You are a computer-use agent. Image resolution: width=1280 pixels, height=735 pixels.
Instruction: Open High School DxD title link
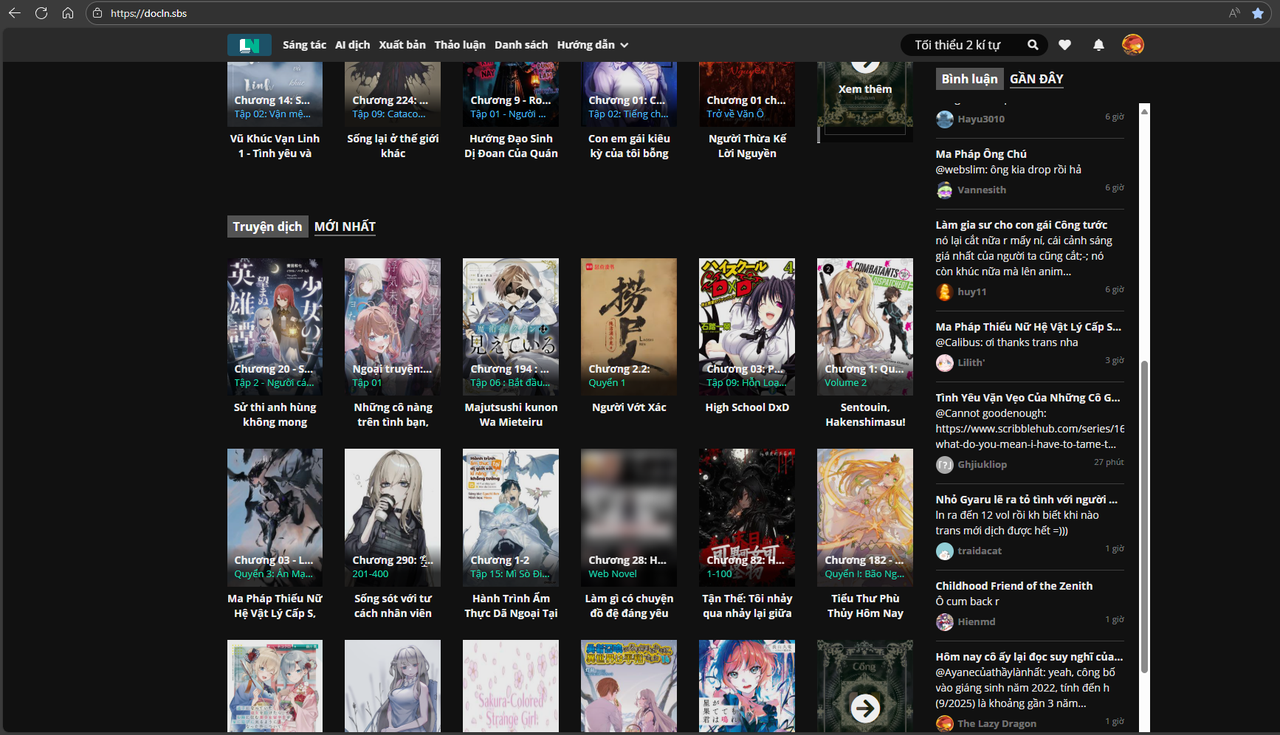[x=747, y=407]
